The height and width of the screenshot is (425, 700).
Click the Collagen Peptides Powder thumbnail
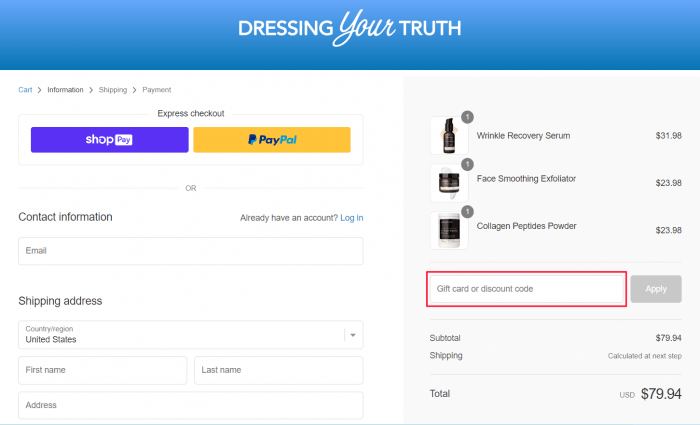point(449,230)
